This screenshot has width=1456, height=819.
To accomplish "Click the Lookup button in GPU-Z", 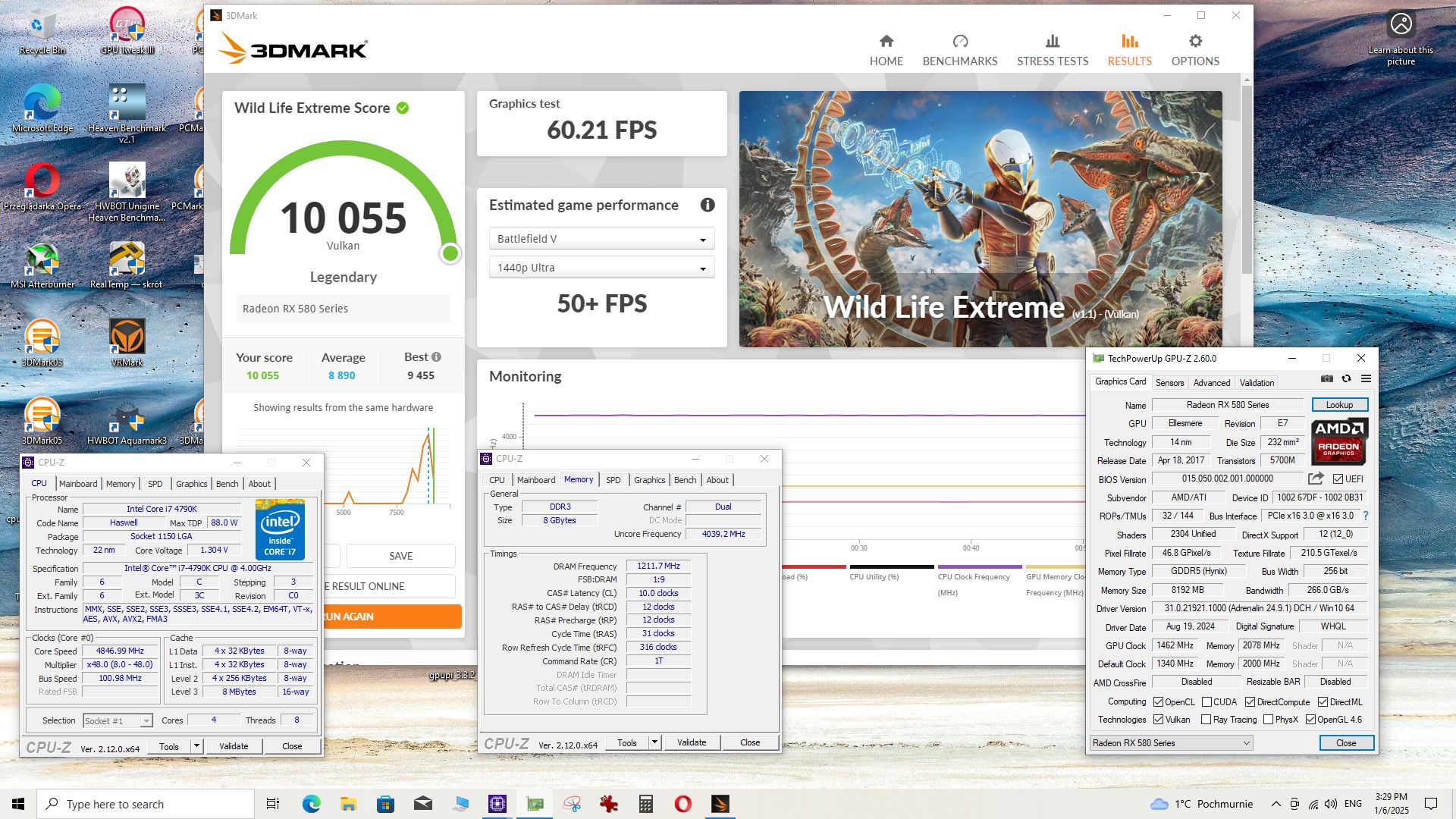I will (x=1339, y=405).
